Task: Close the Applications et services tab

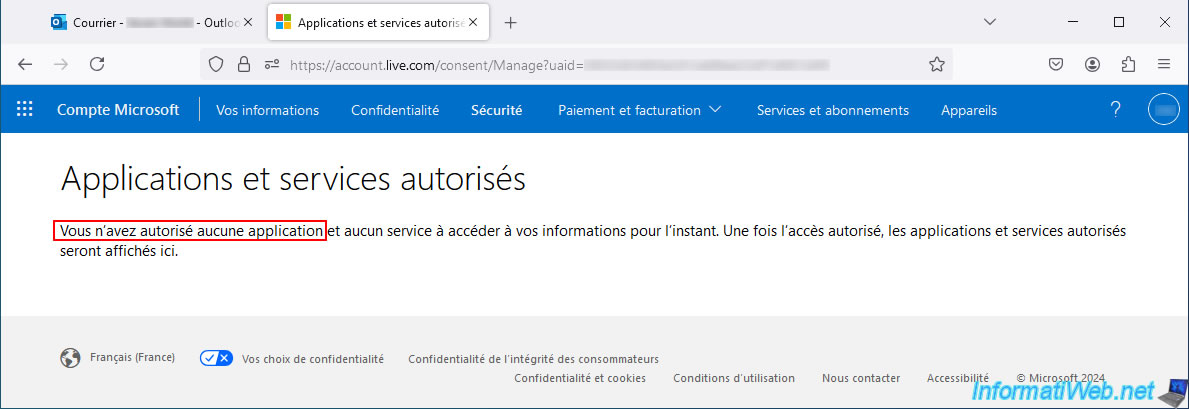Action: tap(473, 23)
